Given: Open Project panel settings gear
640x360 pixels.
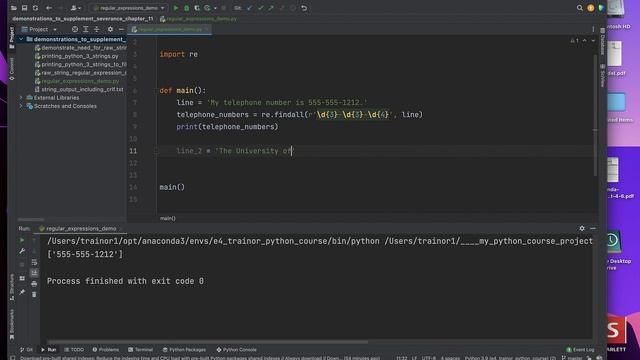Looking at the screenshot, I should (110, 29).
